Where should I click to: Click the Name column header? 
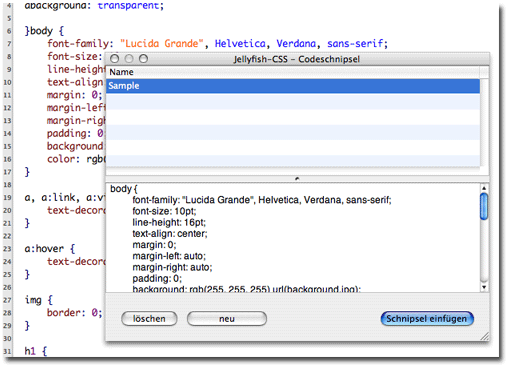click(293, 72)
